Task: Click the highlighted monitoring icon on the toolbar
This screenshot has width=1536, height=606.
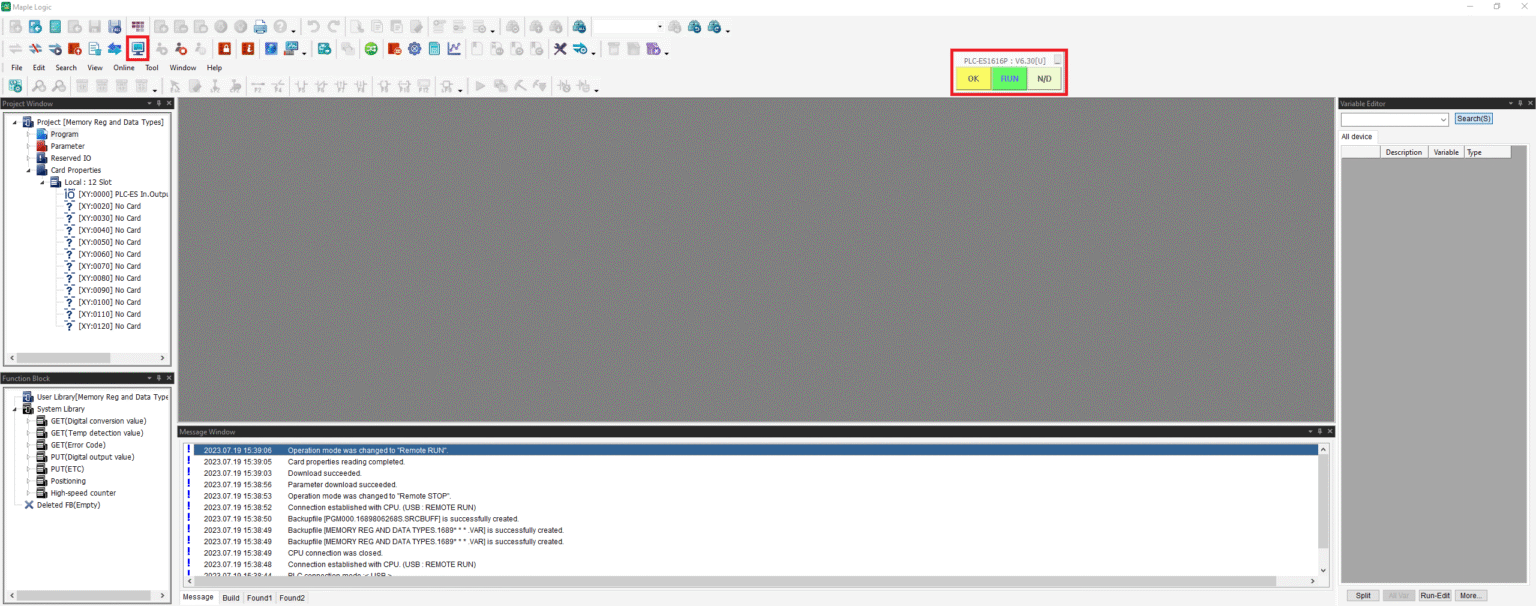Action: [138, 48]
